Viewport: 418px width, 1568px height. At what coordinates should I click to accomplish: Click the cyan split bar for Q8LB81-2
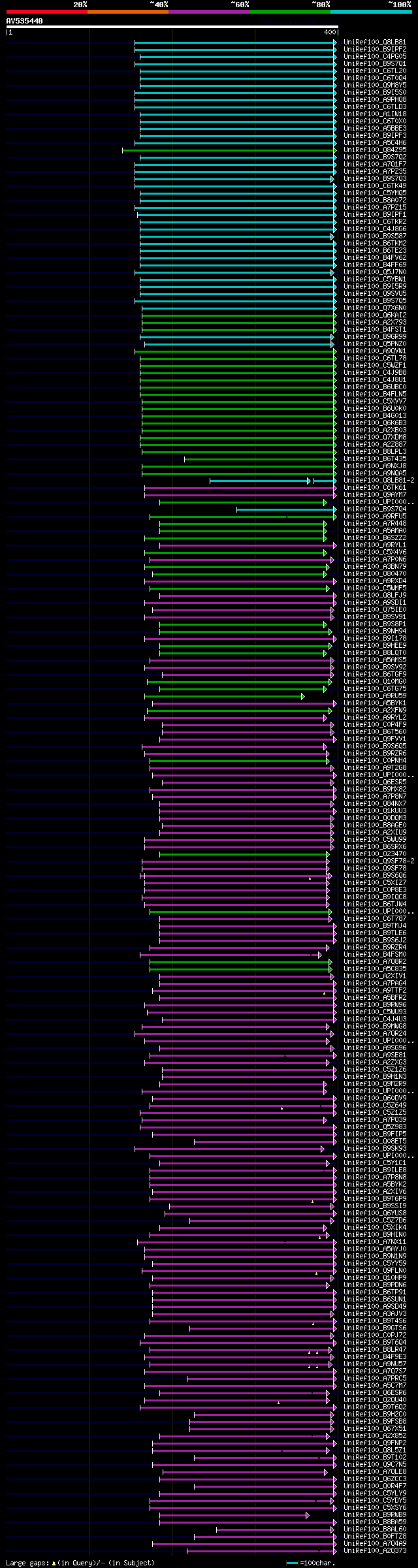tap(273, 481)
